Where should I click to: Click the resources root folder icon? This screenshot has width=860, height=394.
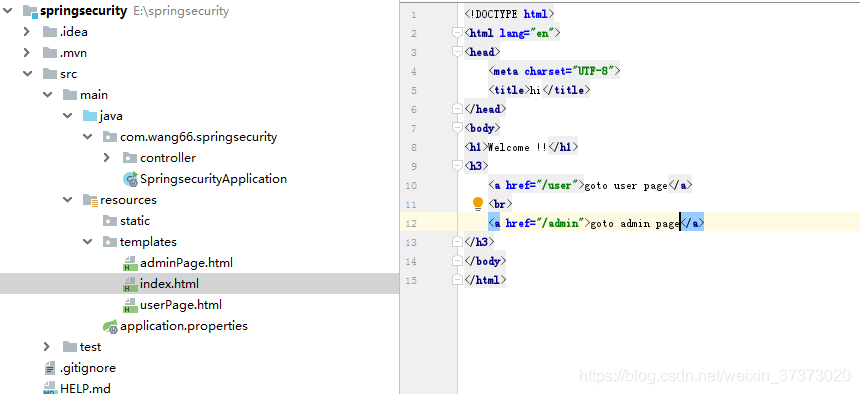(x=90, y=200)
